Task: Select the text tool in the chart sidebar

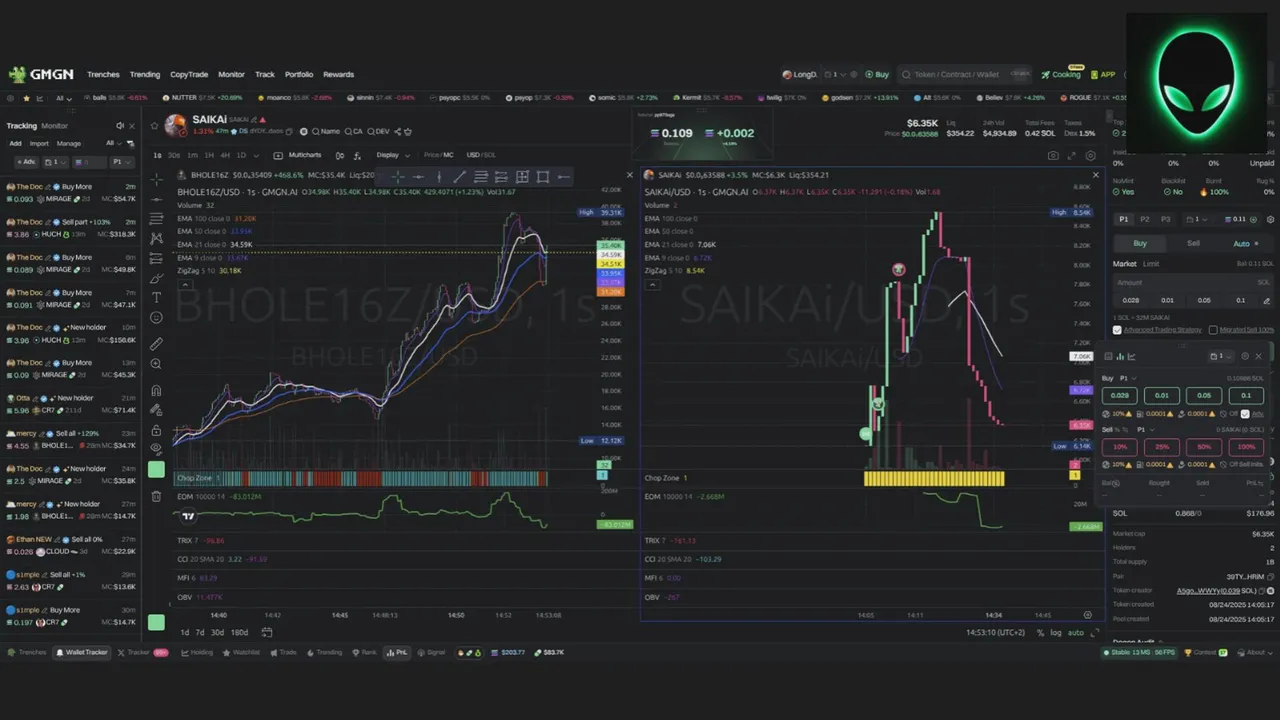Action: pyautogui.click(x=156, y=298)
